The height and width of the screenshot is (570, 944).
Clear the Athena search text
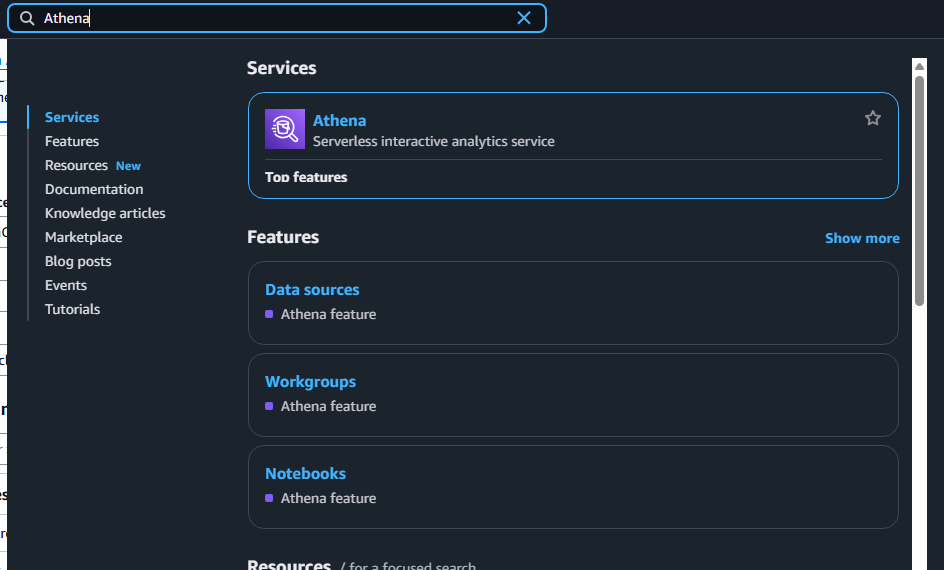[524, 18]
